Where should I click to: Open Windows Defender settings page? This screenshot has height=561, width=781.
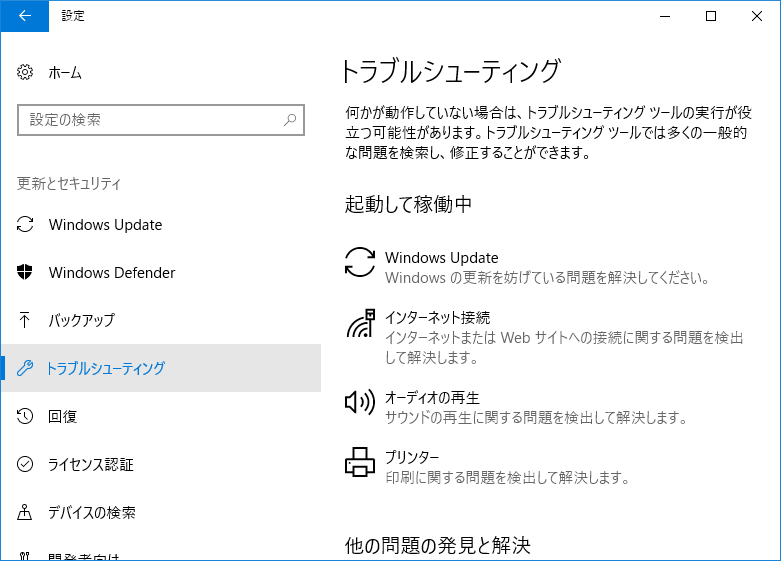[112, 273]
